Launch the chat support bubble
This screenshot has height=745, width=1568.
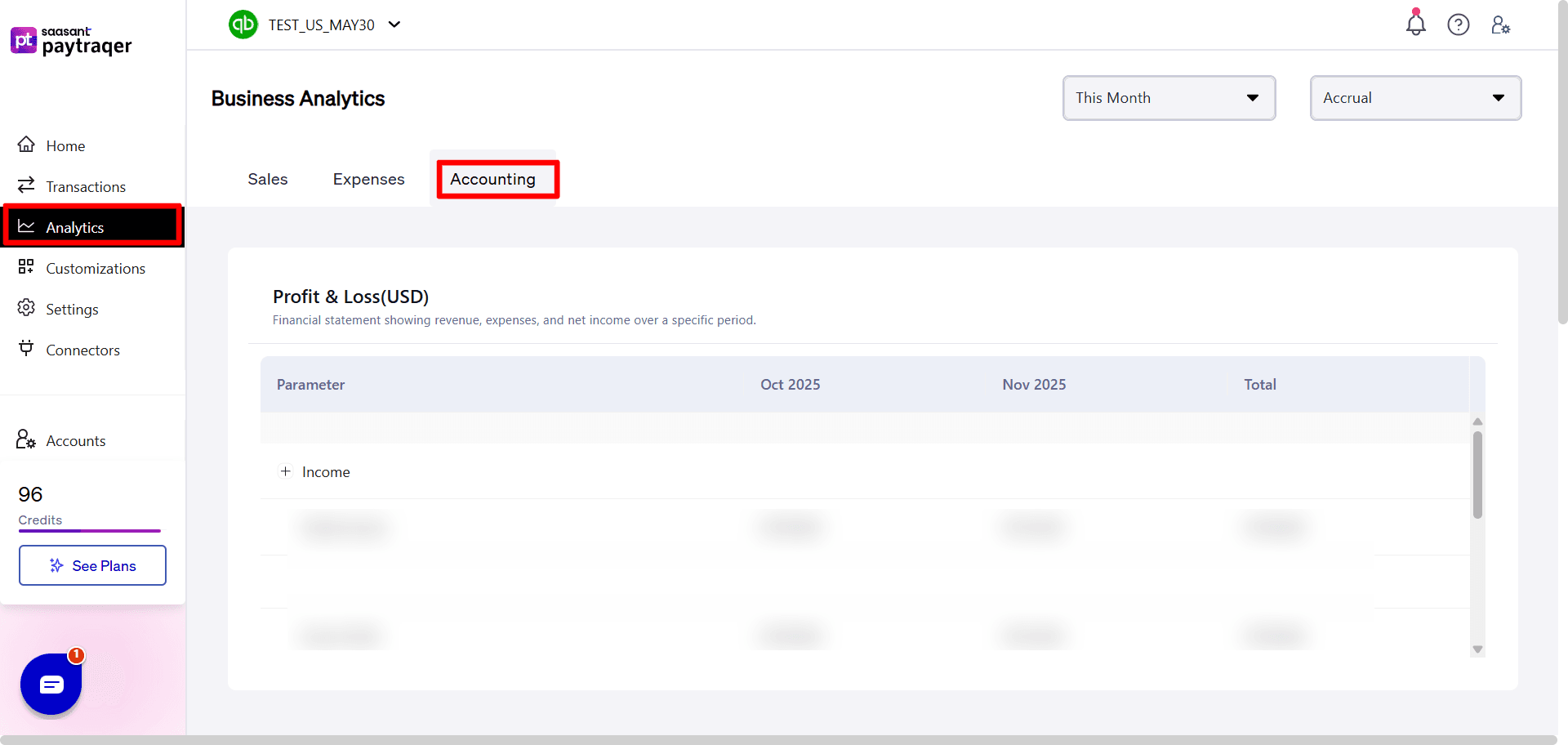[x=51, y=684]
